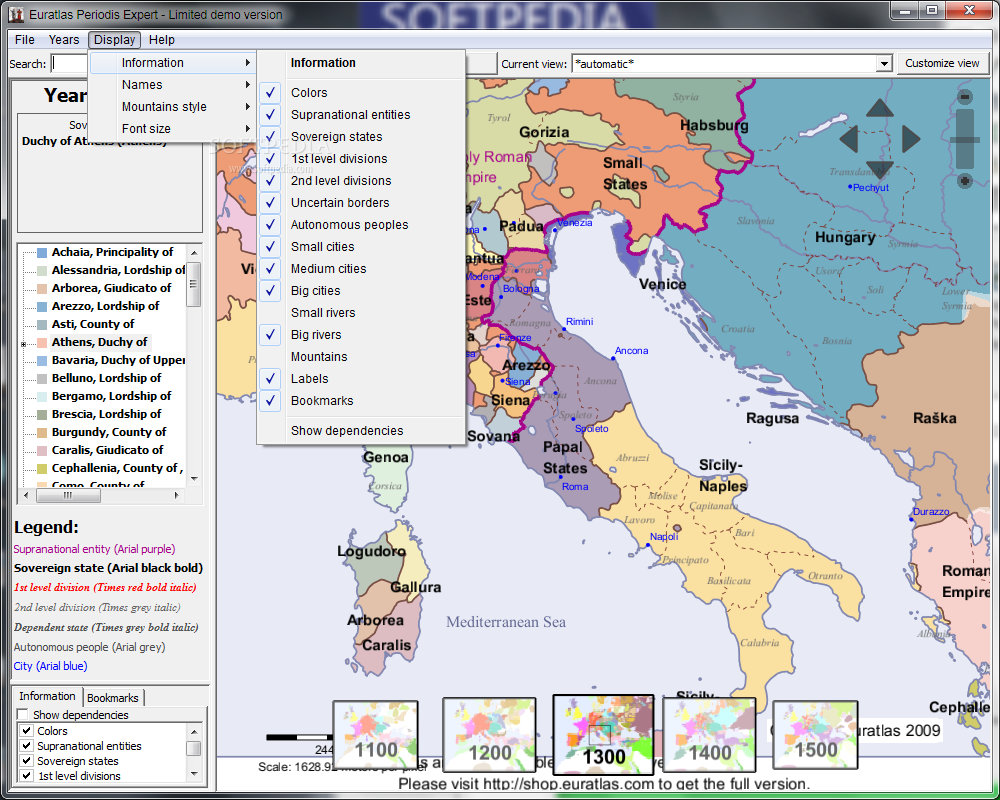Select the year 1500 thumbnail
This screenshot has height=800, width=1000.
(x=815, y=735)
